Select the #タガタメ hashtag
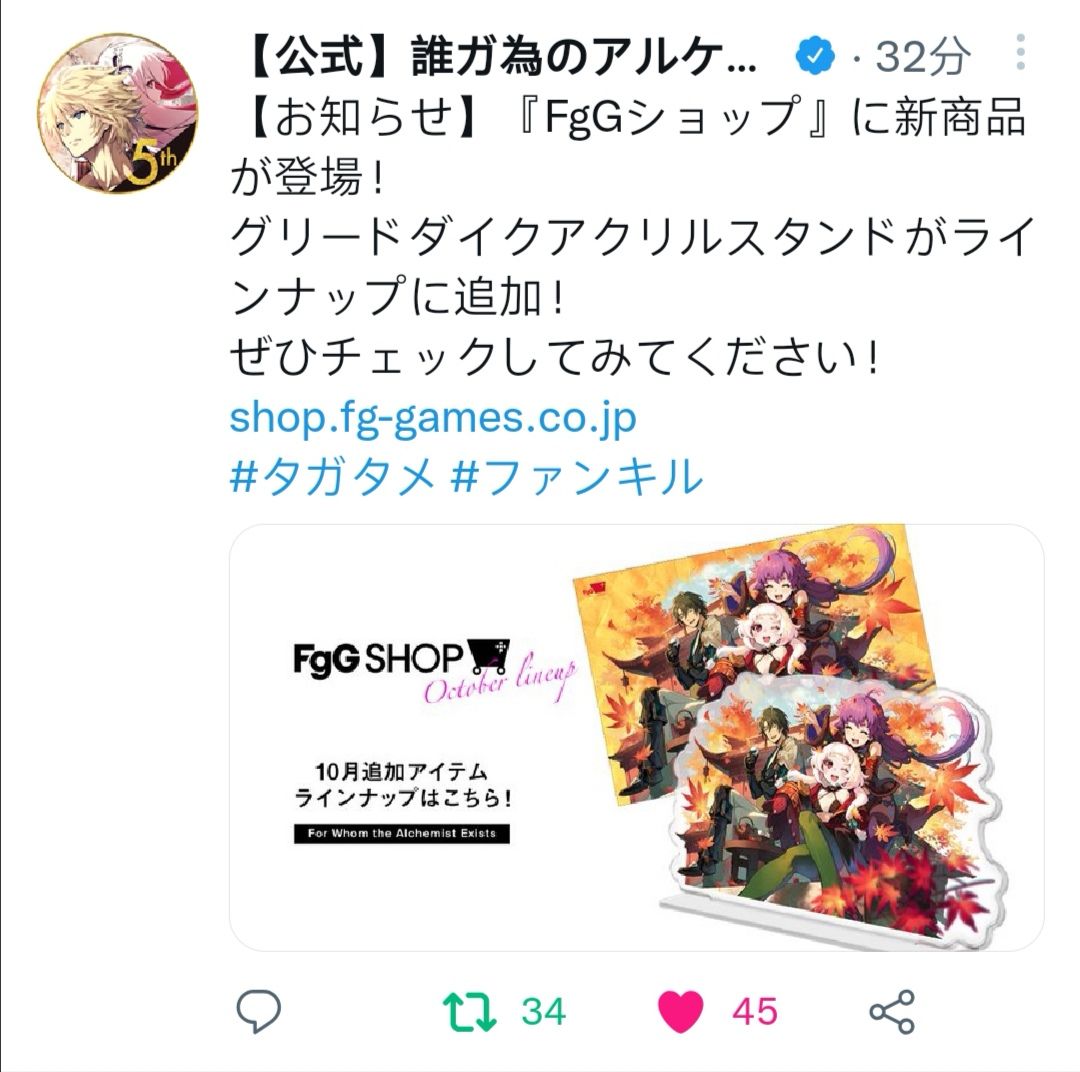The width and height of the screenshot is (1080, 1072). tap(333, 477)
